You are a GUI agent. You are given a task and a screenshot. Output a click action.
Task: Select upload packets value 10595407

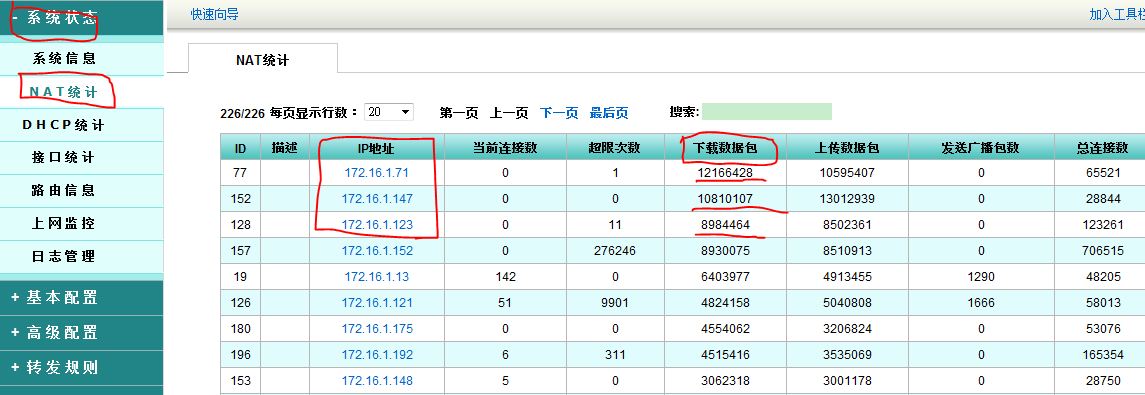847,173
